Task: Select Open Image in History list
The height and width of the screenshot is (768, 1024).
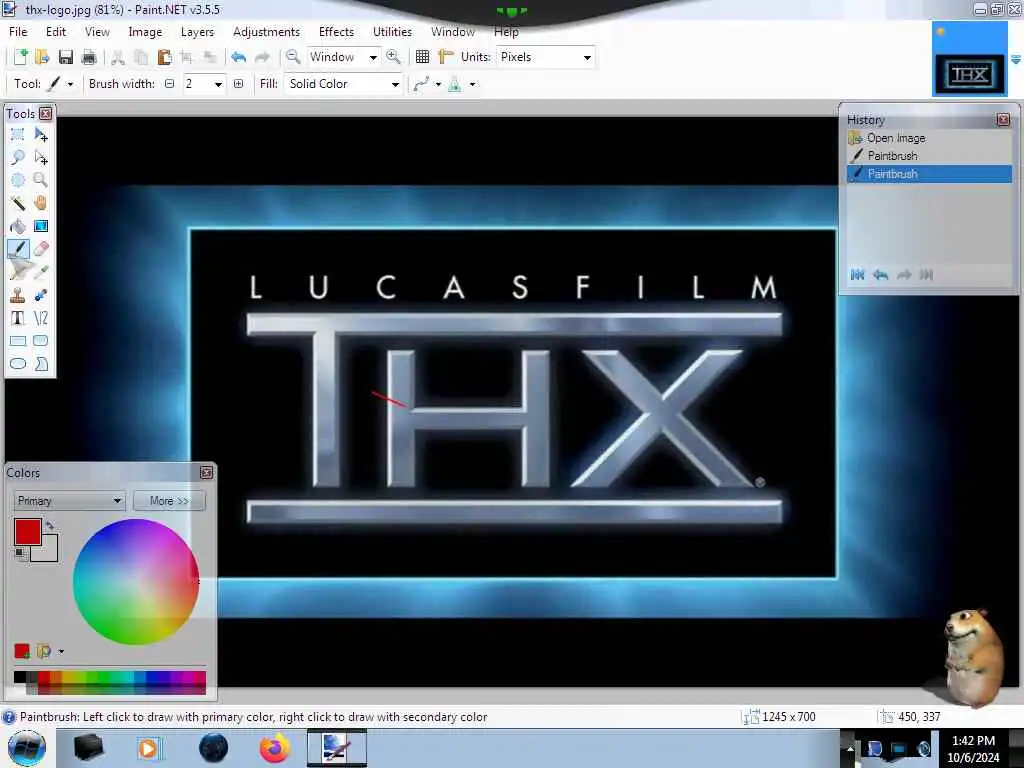Action: coord(929,138)
